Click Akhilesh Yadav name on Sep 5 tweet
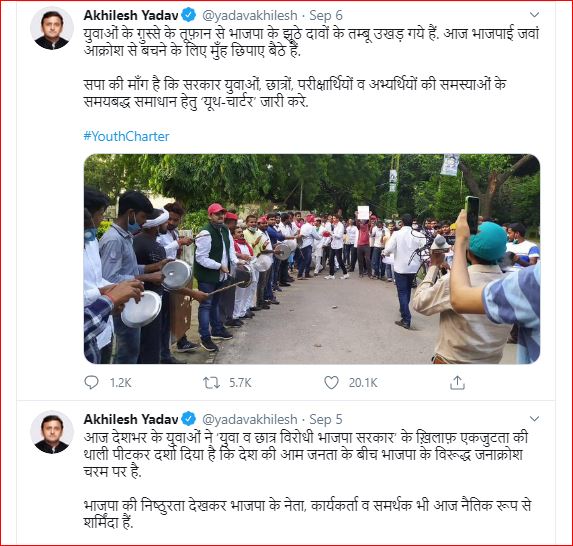Screen dimensions: 573x546 pyautogui.click(x=131, y=419)
